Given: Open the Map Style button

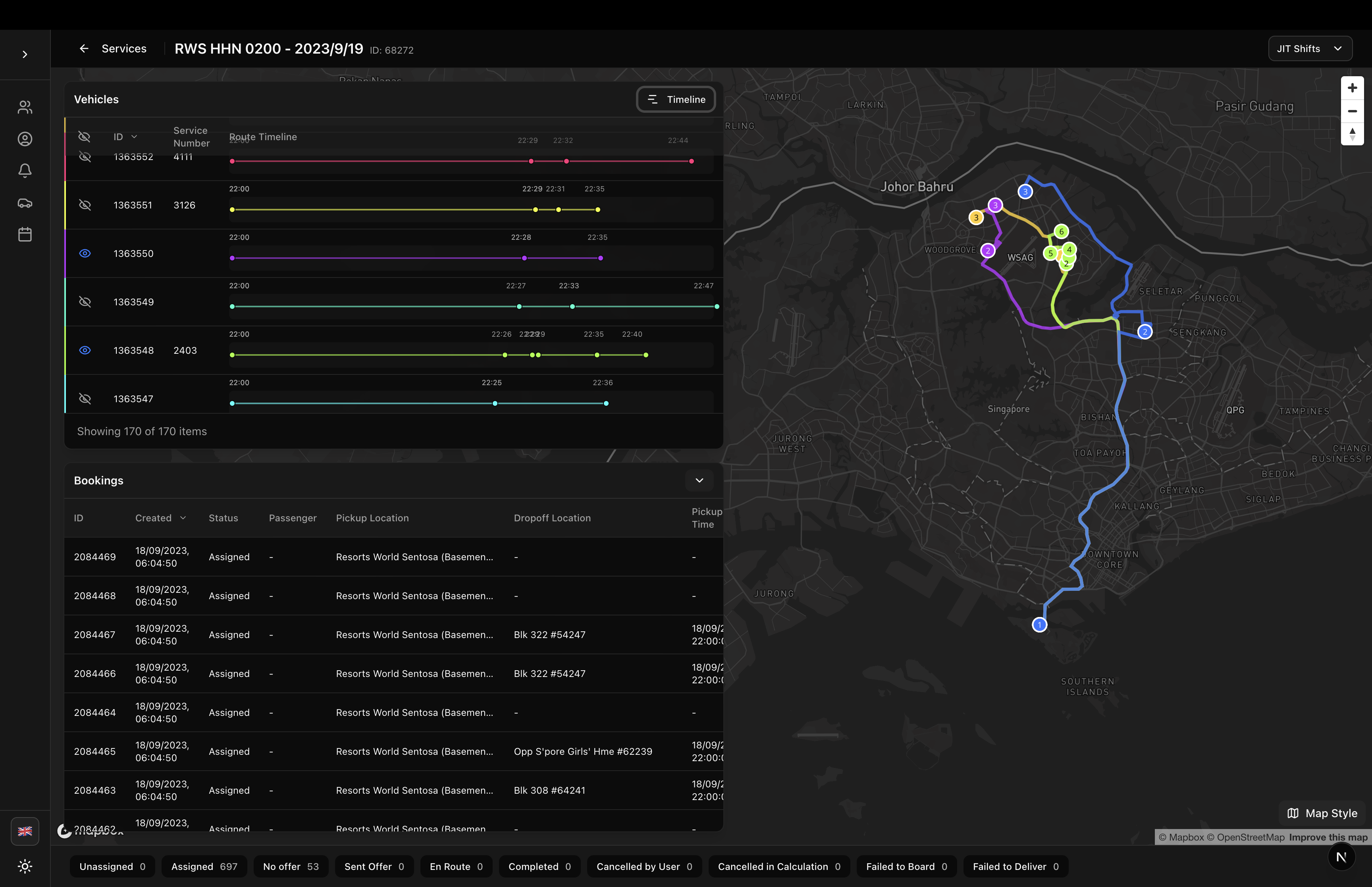Looking at the screenshot, I should pos(1322,813).
